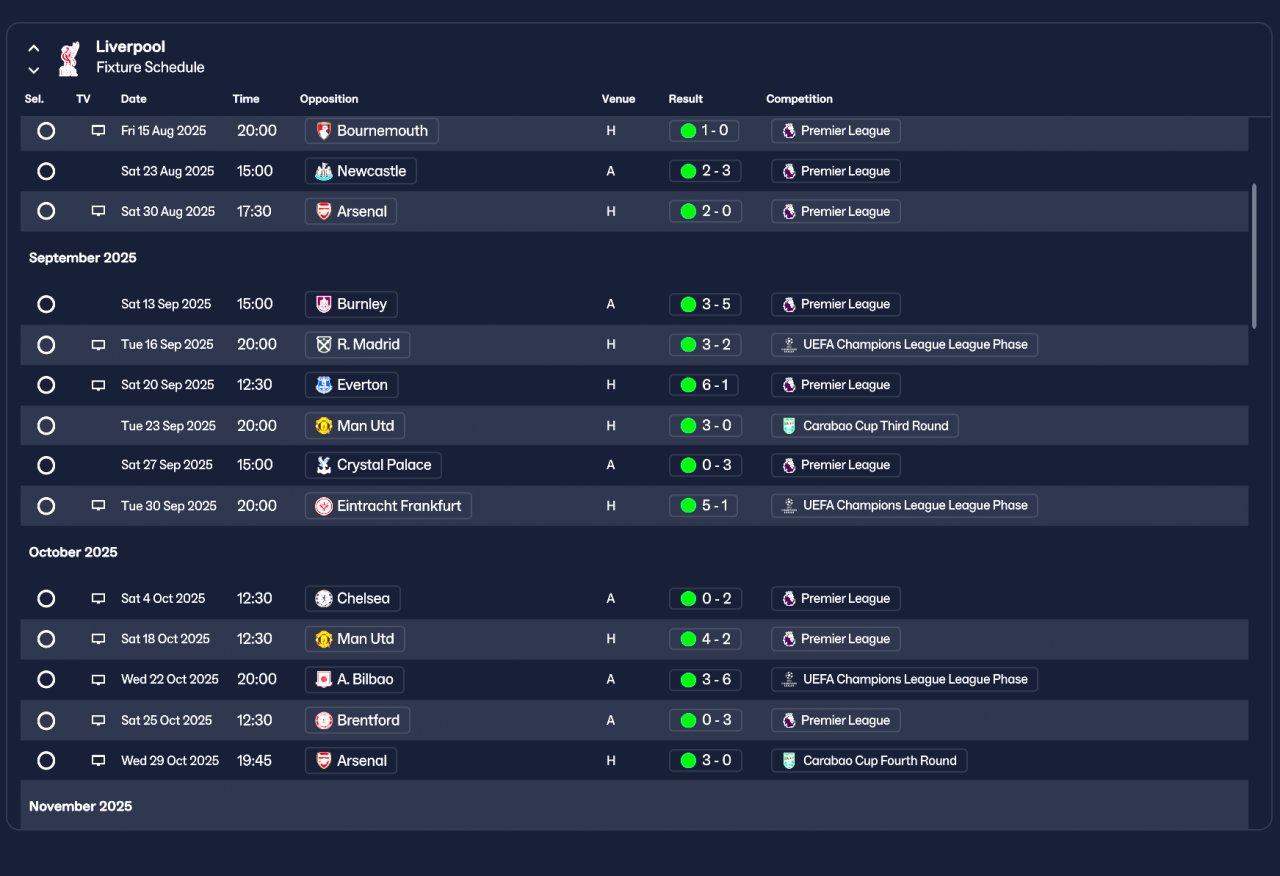
Task: Click the TV icon for Sat 20 Sep fixture
Action: click(98, 385)
